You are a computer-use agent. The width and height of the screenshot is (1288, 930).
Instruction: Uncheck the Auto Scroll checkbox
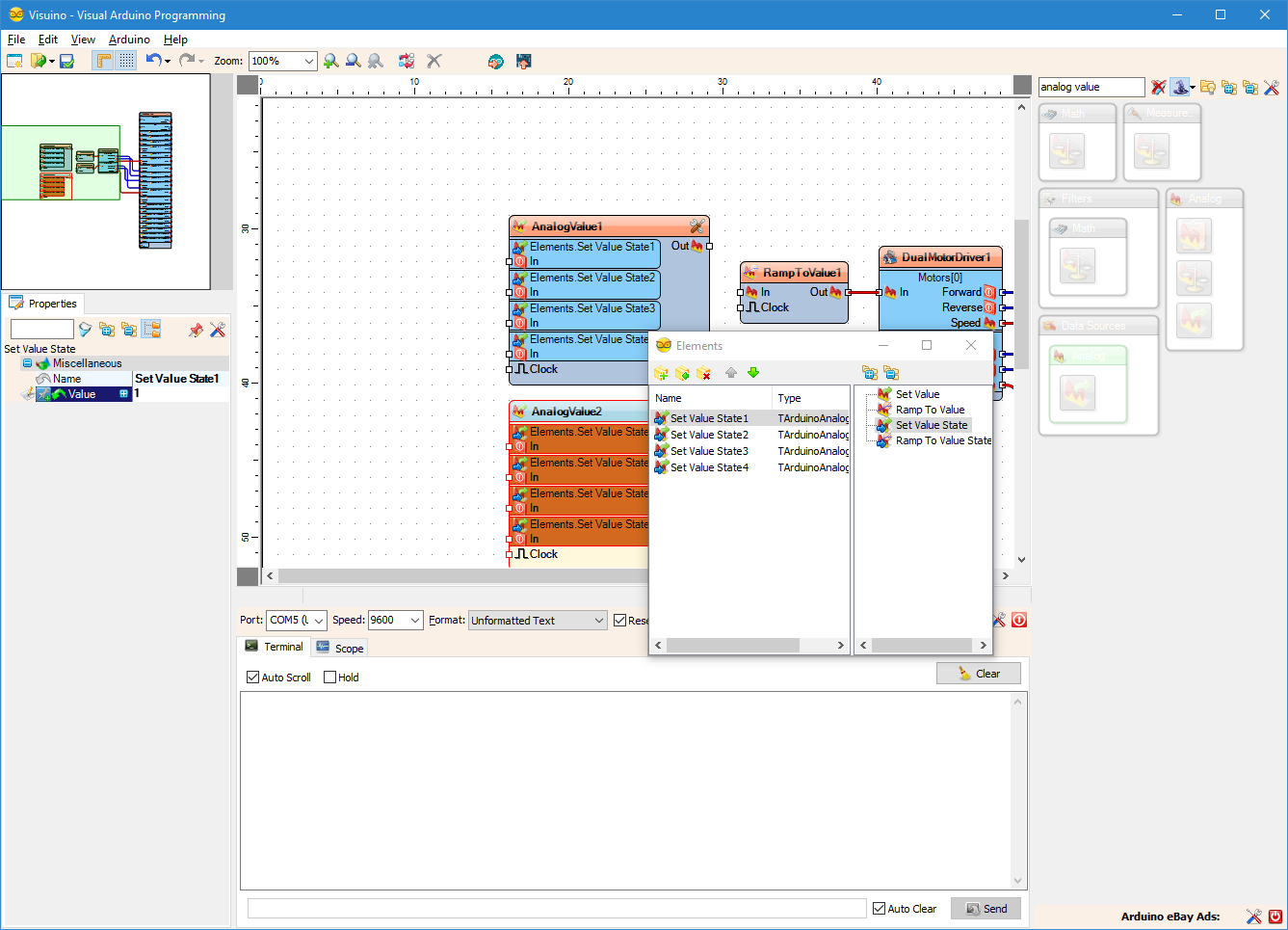(x=253, y=678)
